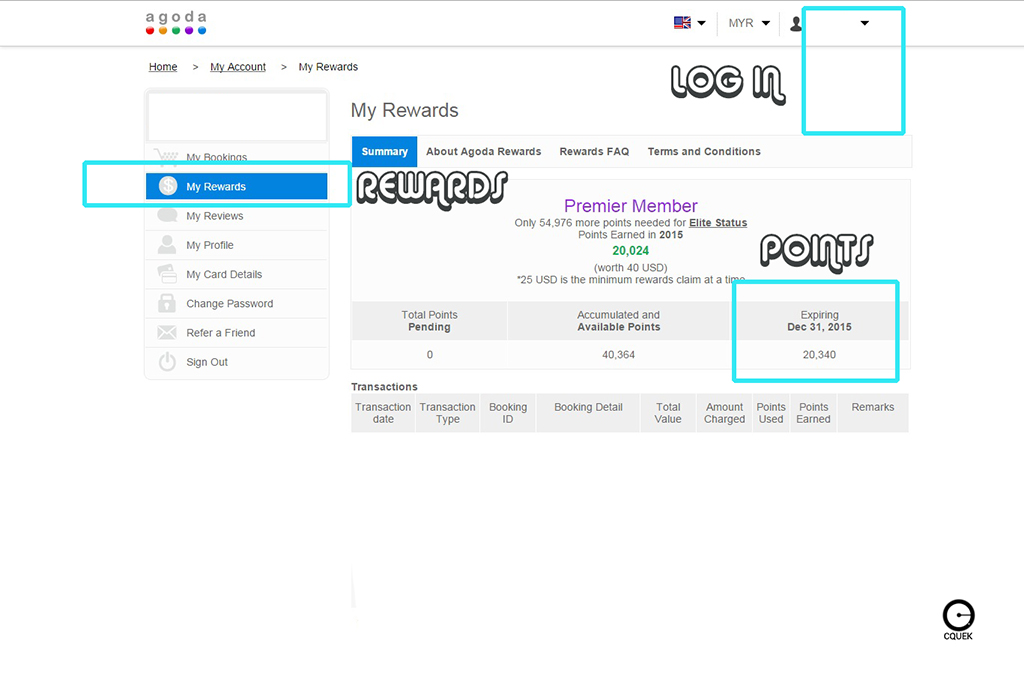The height and width of the screenshot is (679, 1024).
Task: Select the Summary tab
Action: [x=384, y=151]
